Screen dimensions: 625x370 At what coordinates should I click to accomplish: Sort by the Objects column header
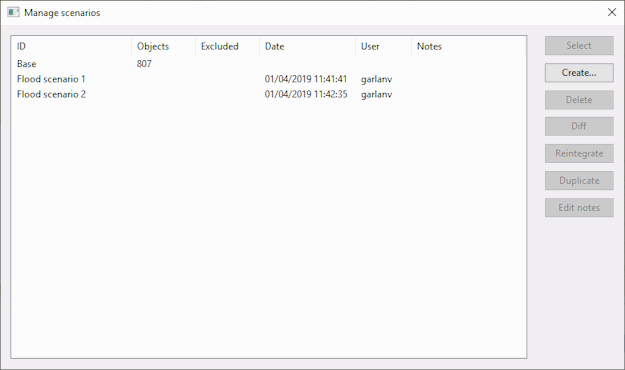(163, 46)
